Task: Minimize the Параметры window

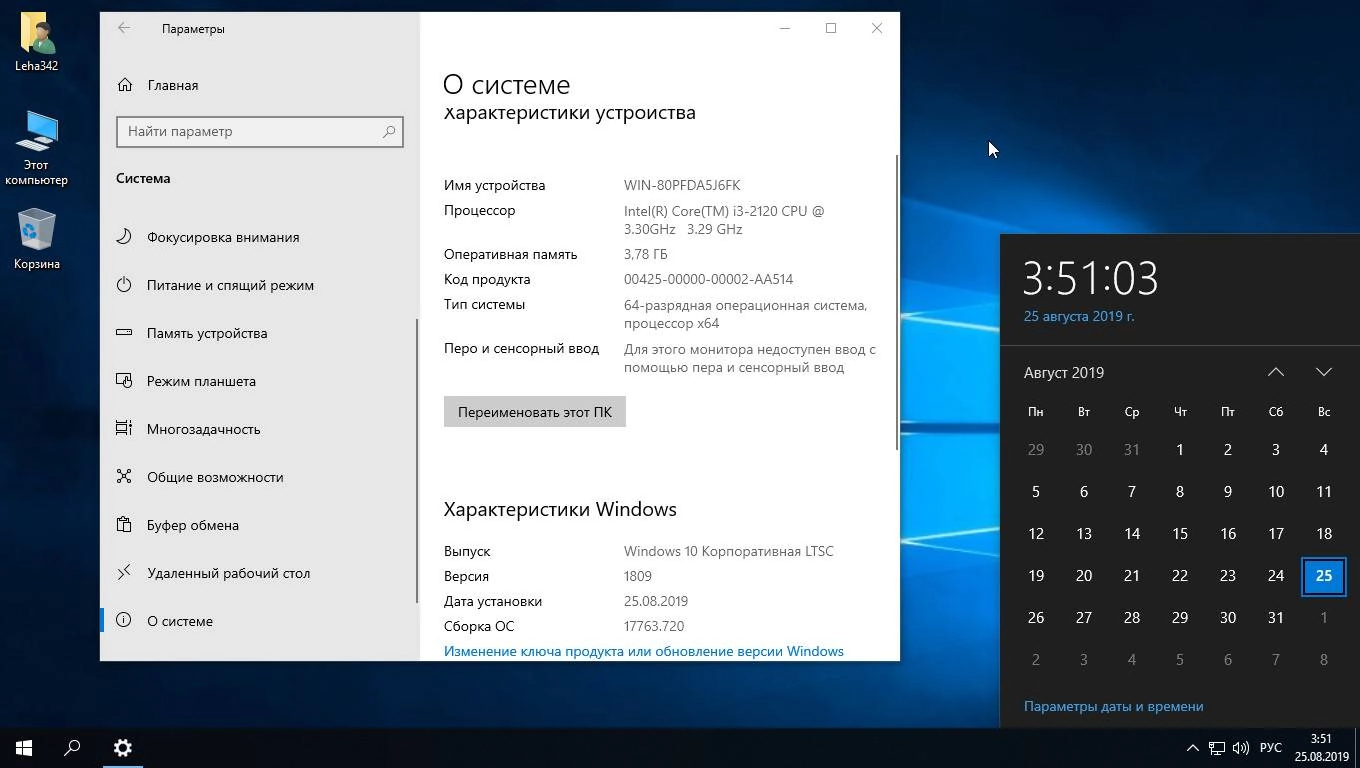Action: [x=785, y=28]
